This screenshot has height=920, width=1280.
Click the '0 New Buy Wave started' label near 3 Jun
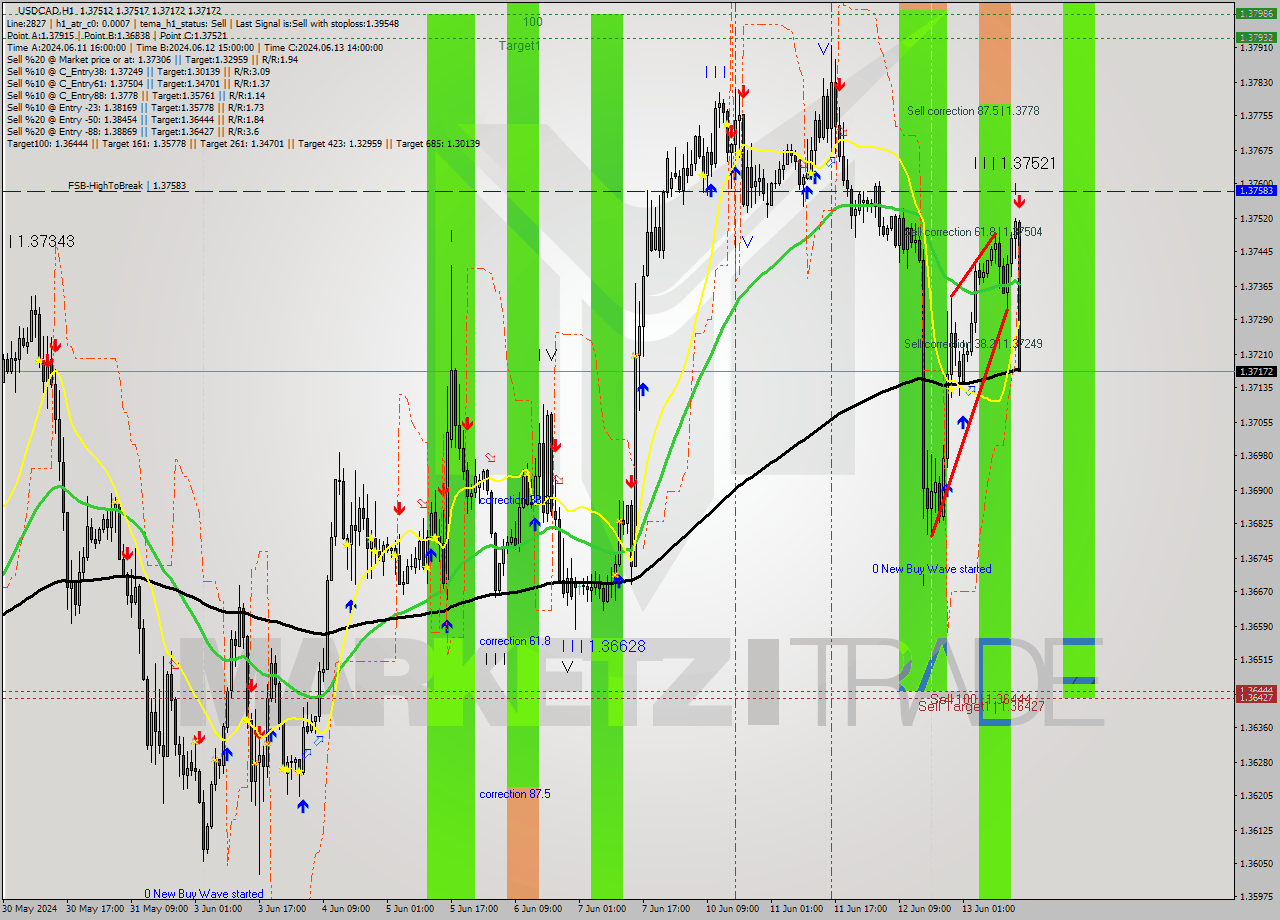[204, 894]
